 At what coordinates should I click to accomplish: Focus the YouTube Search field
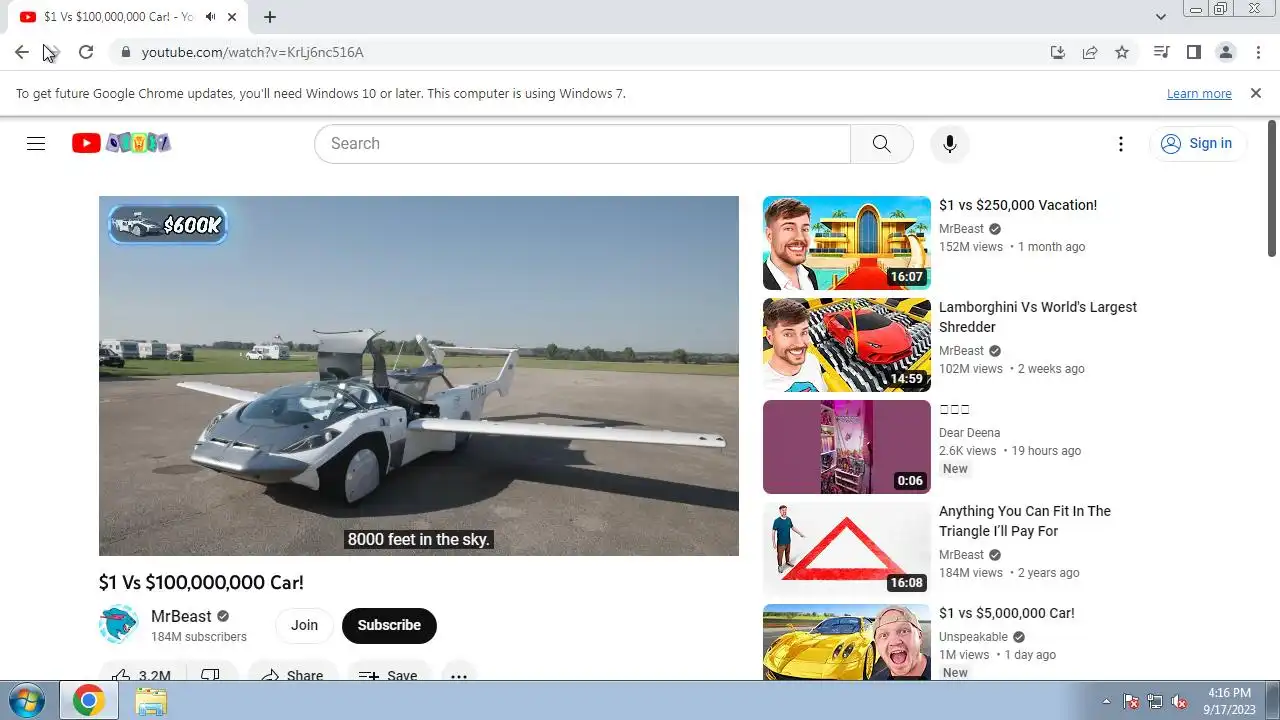(x=582, y=143)
